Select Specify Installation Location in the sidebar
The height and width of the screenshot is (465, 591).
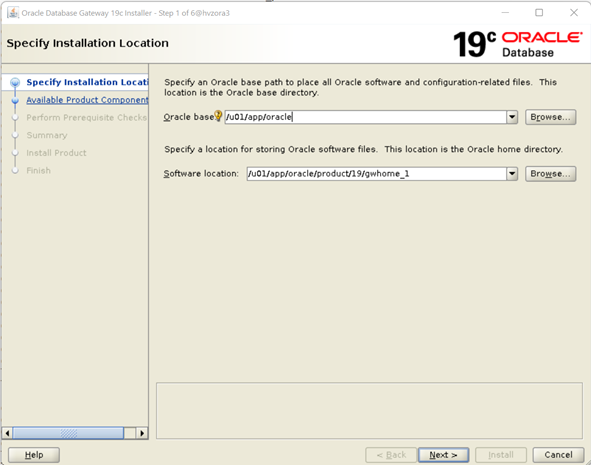pos(87,82)
